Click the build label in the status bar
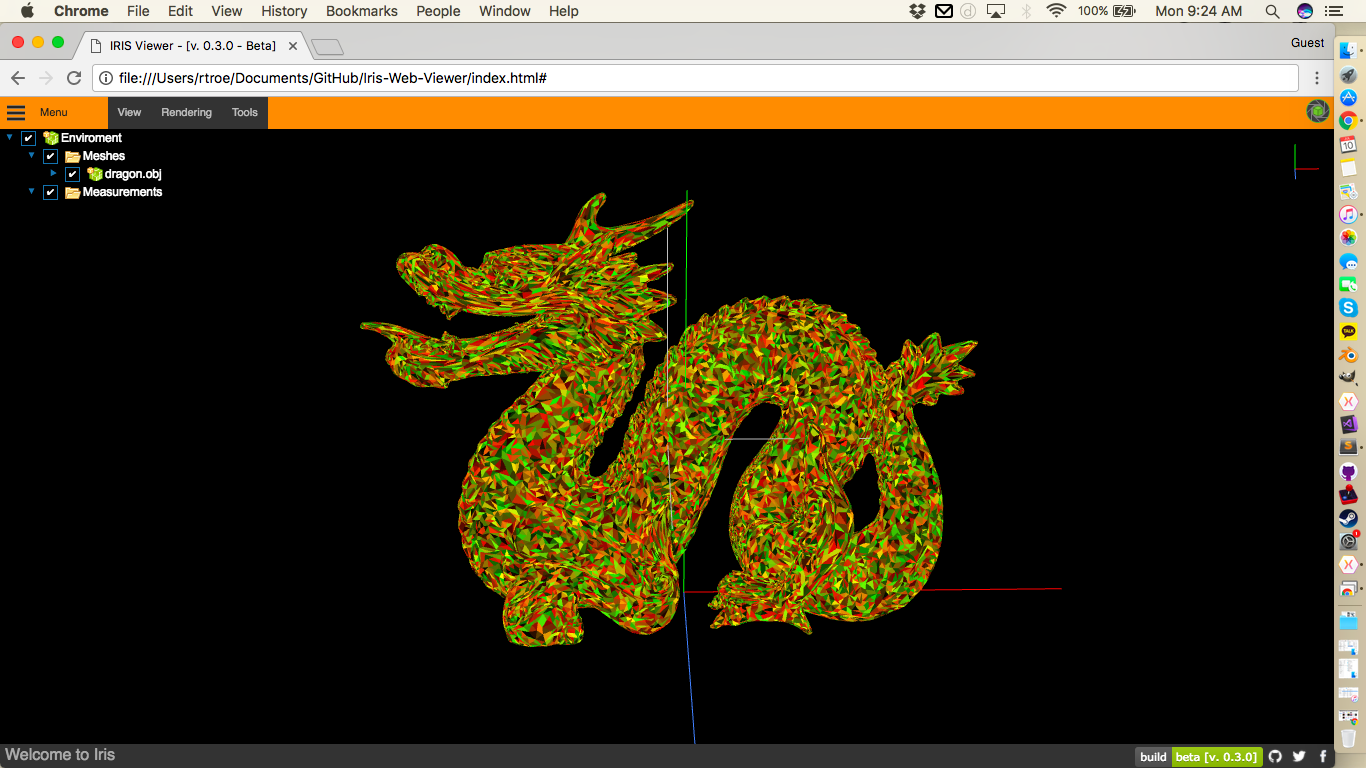Viewport: 1366px width, 768px height. pos(1152,757)
